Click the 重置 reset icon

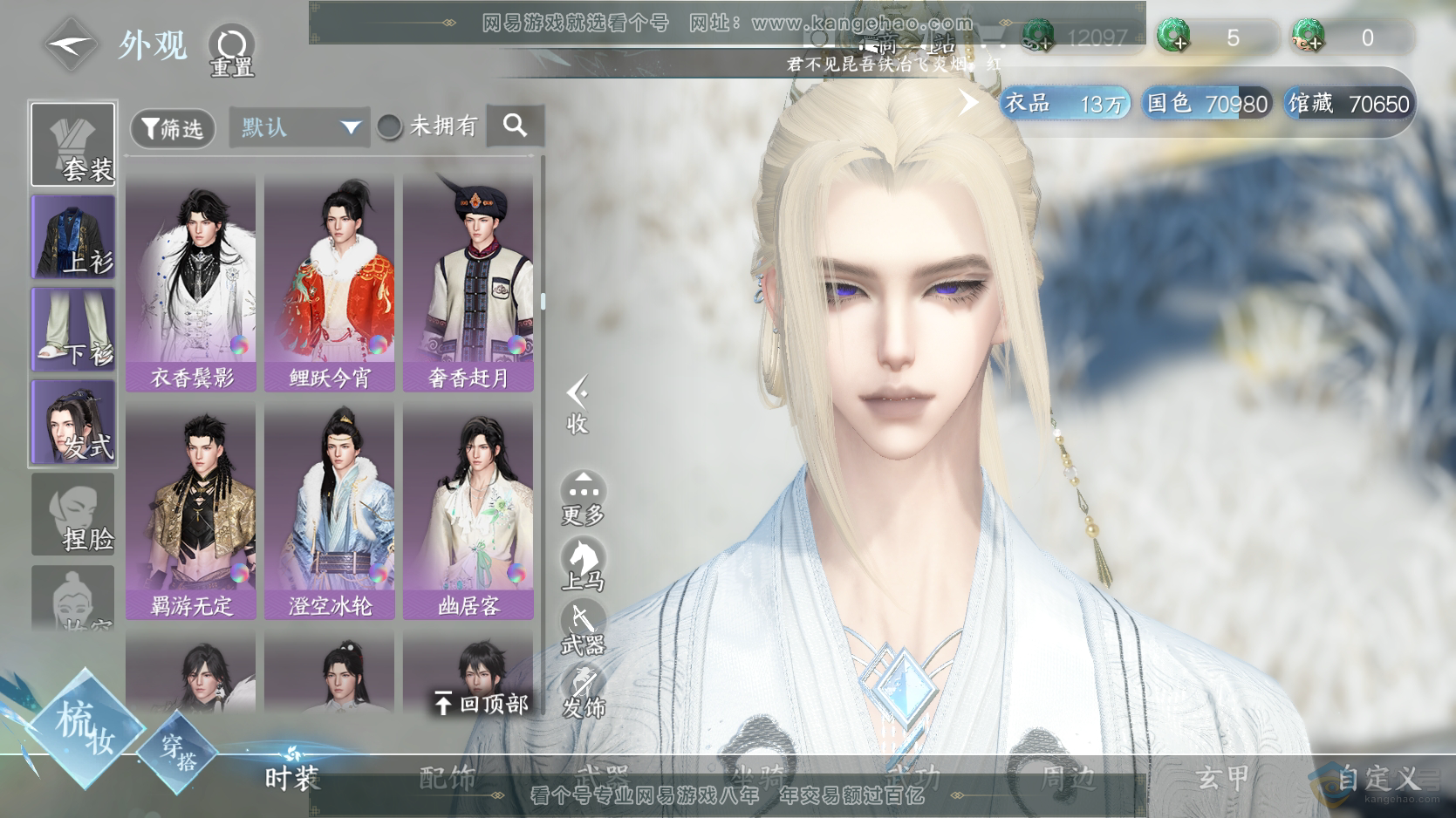tap(231, 50)
